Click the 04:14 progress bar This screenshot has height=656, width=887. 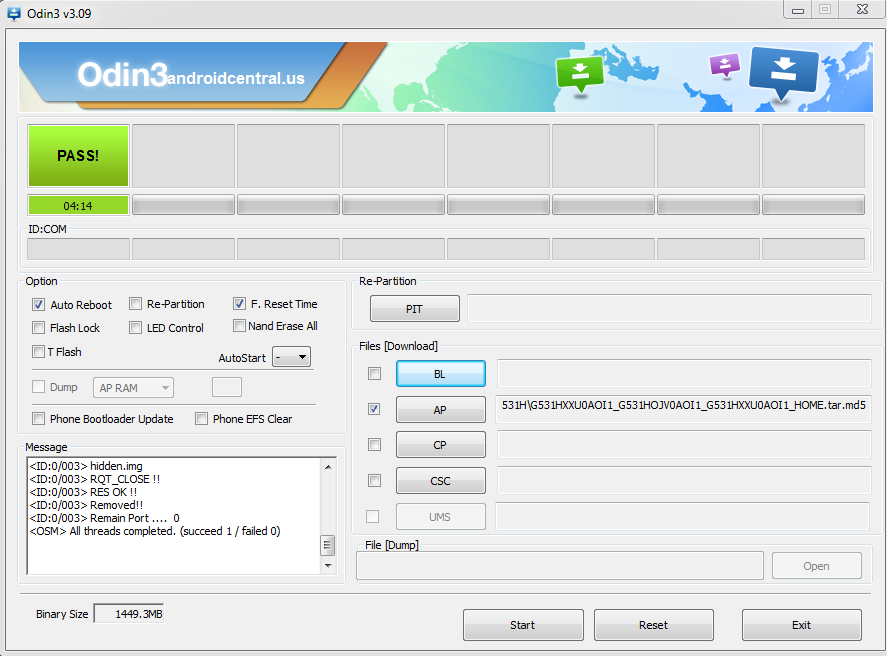click(78, 205)
